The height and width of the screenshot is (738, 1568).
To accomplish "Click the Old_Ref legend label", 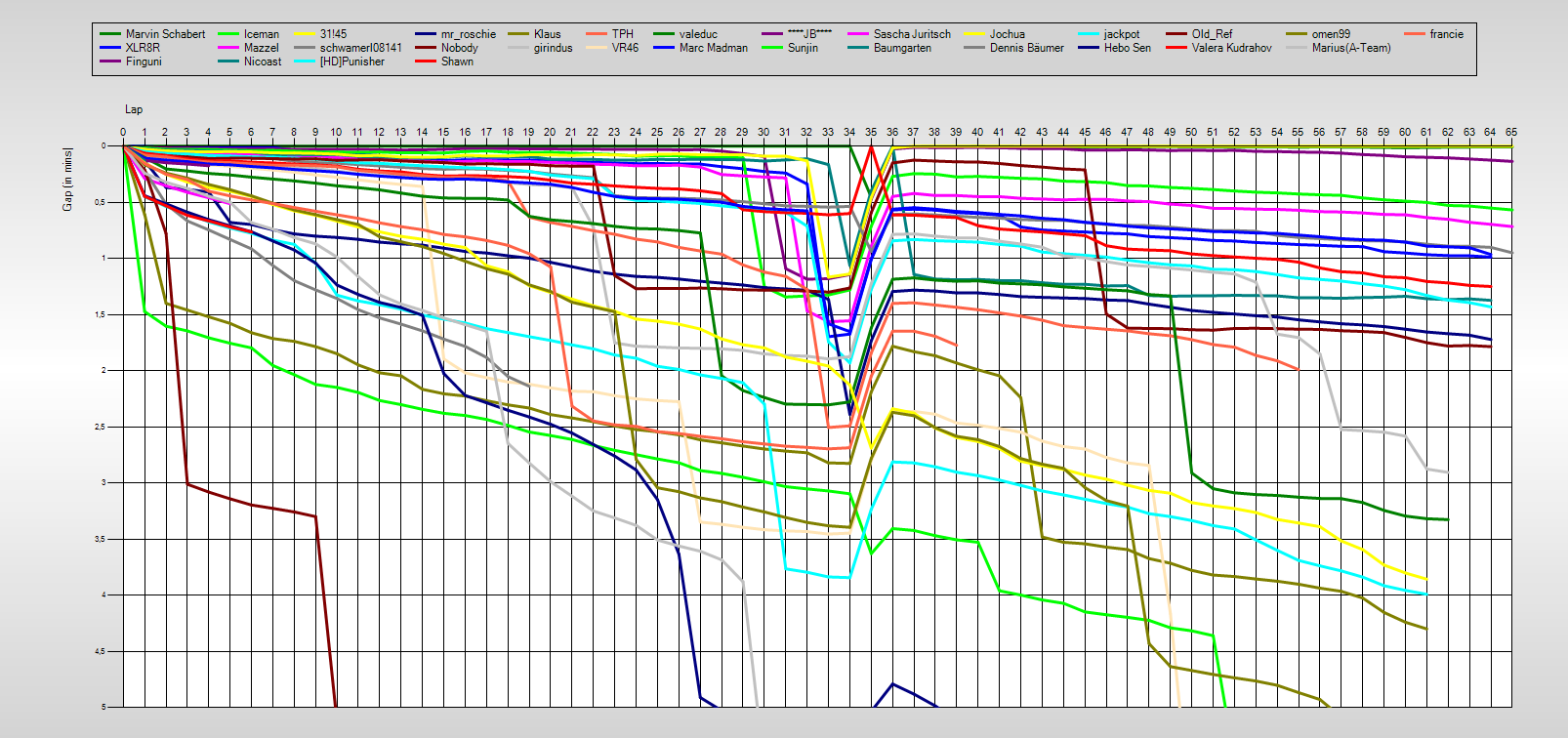I will pos(1212,34).
